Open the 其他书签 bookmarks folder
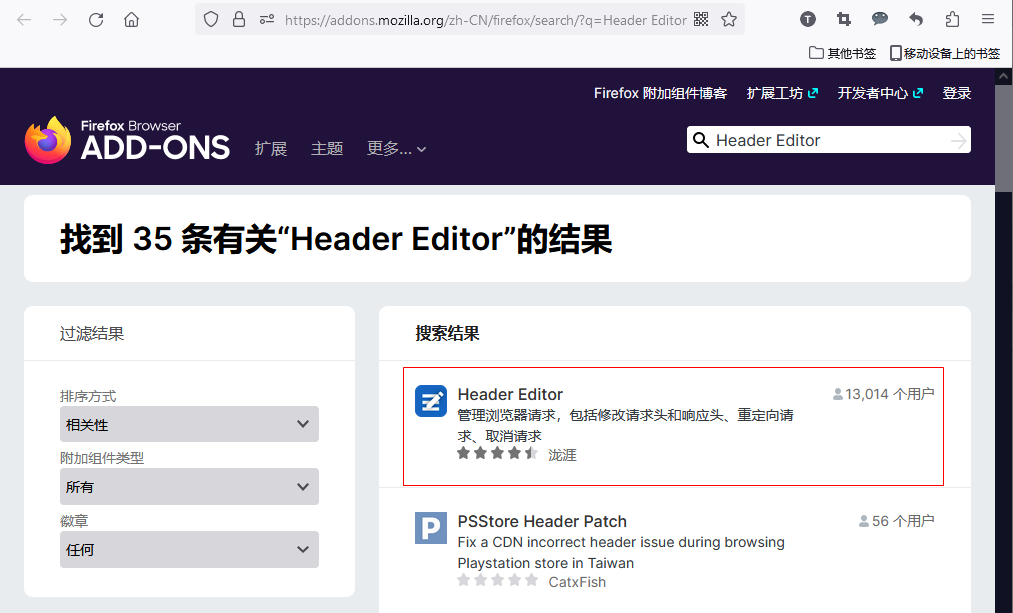 pyautogui.click(x=842, y=54)
